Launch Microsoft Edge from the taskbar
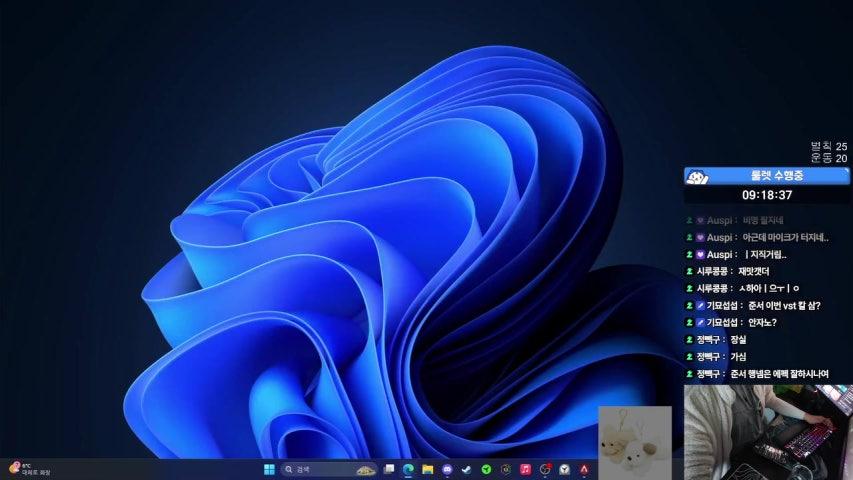 point(408,469)
